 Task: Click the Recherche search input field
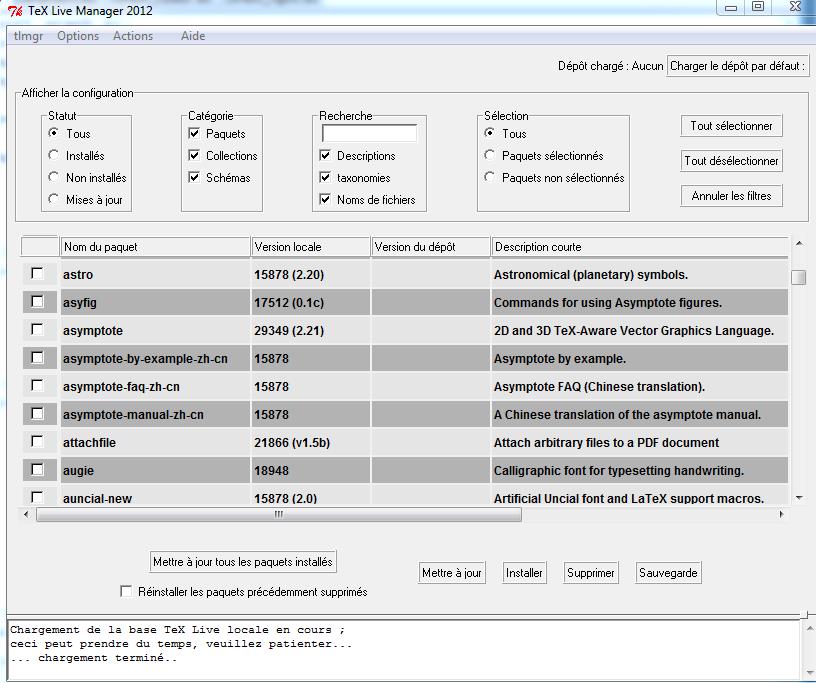click(369, 133)
